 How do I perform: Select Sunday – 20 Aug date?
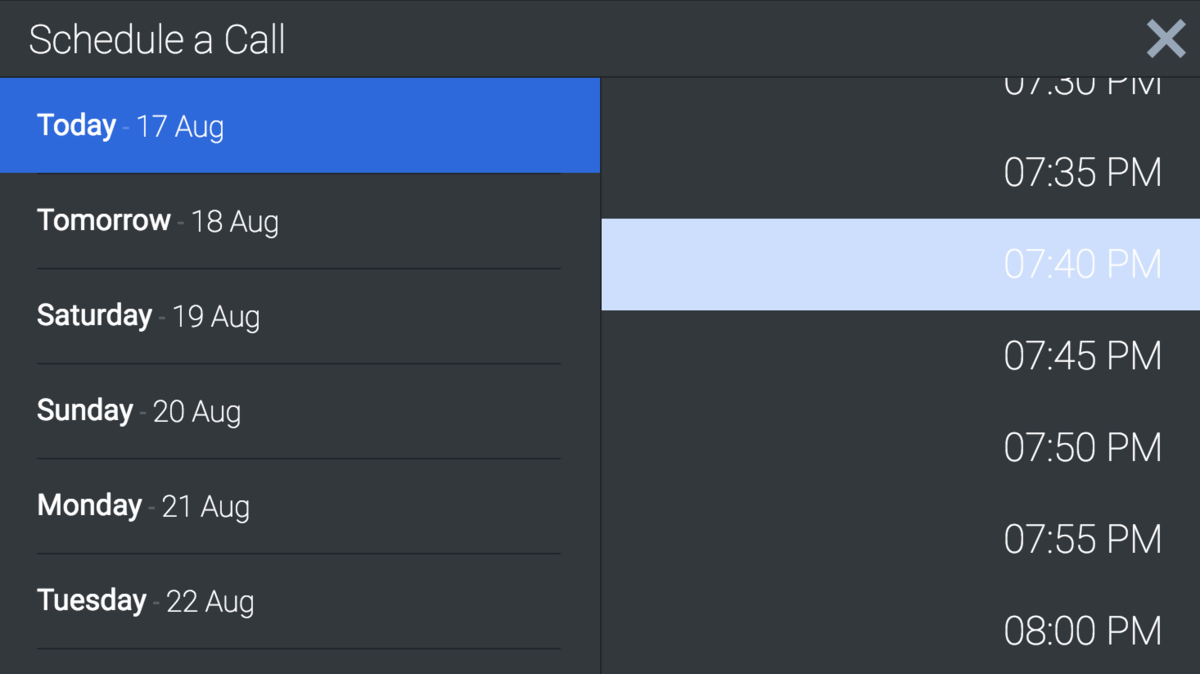(x=300, y=411)
